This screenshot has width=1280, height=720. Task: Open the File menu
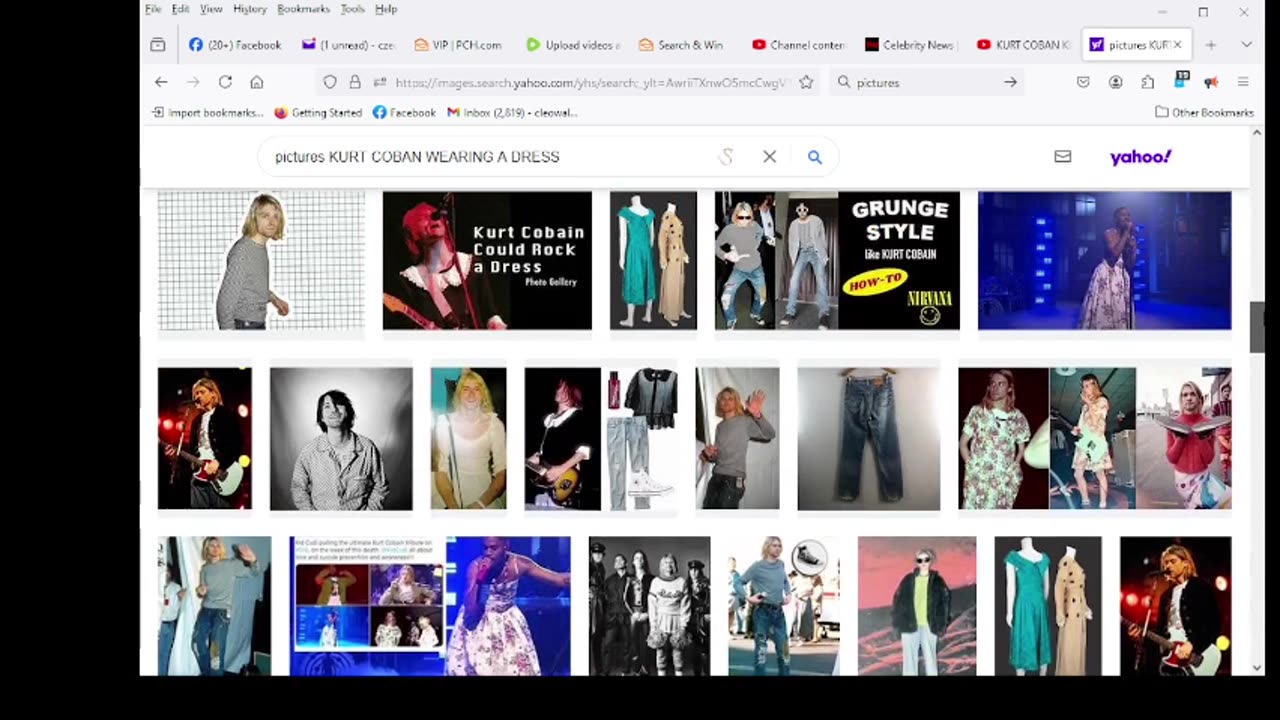click(153, 9)
